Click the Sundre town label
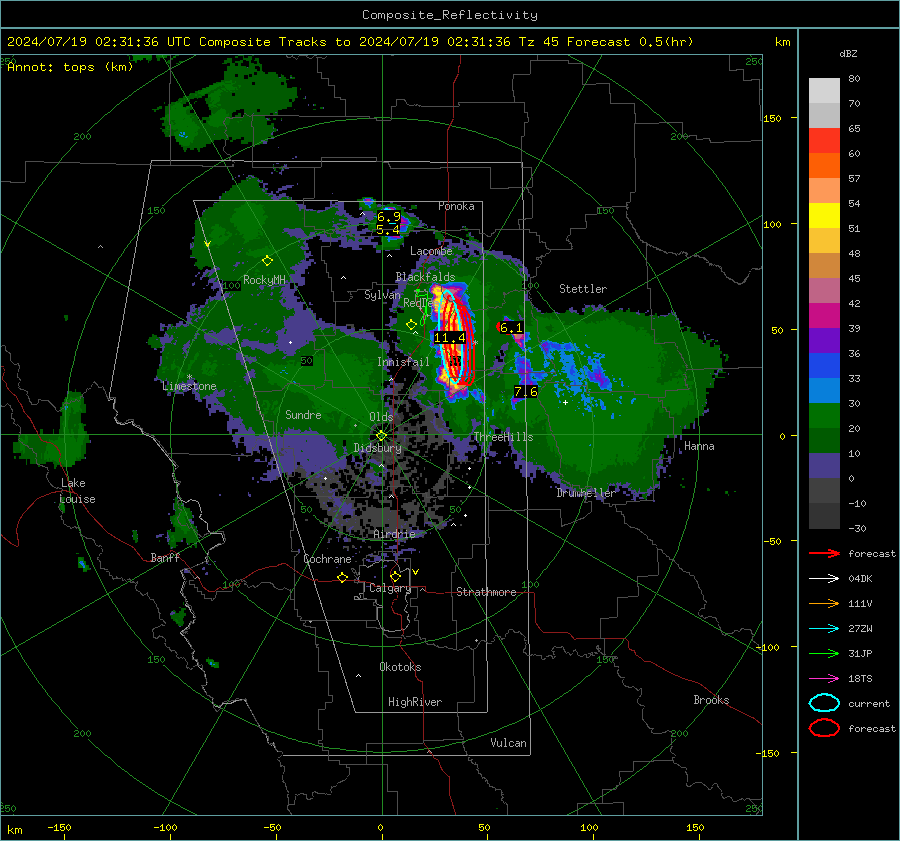 point(303,414)
